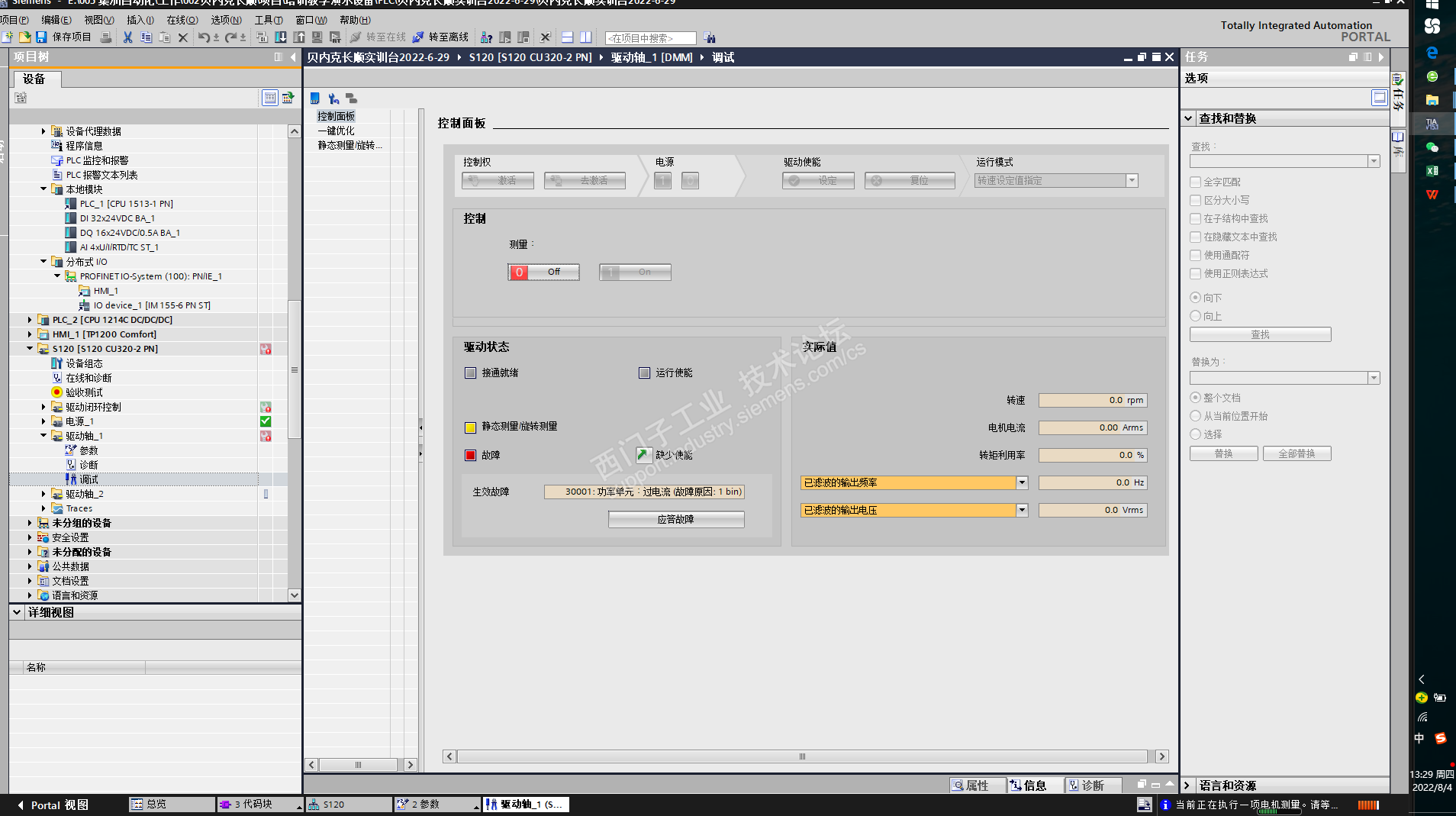Click the third icon in commissioning toolbar
The width and height of the screenshot is (1456, 816).
click(x=351, y=98)
